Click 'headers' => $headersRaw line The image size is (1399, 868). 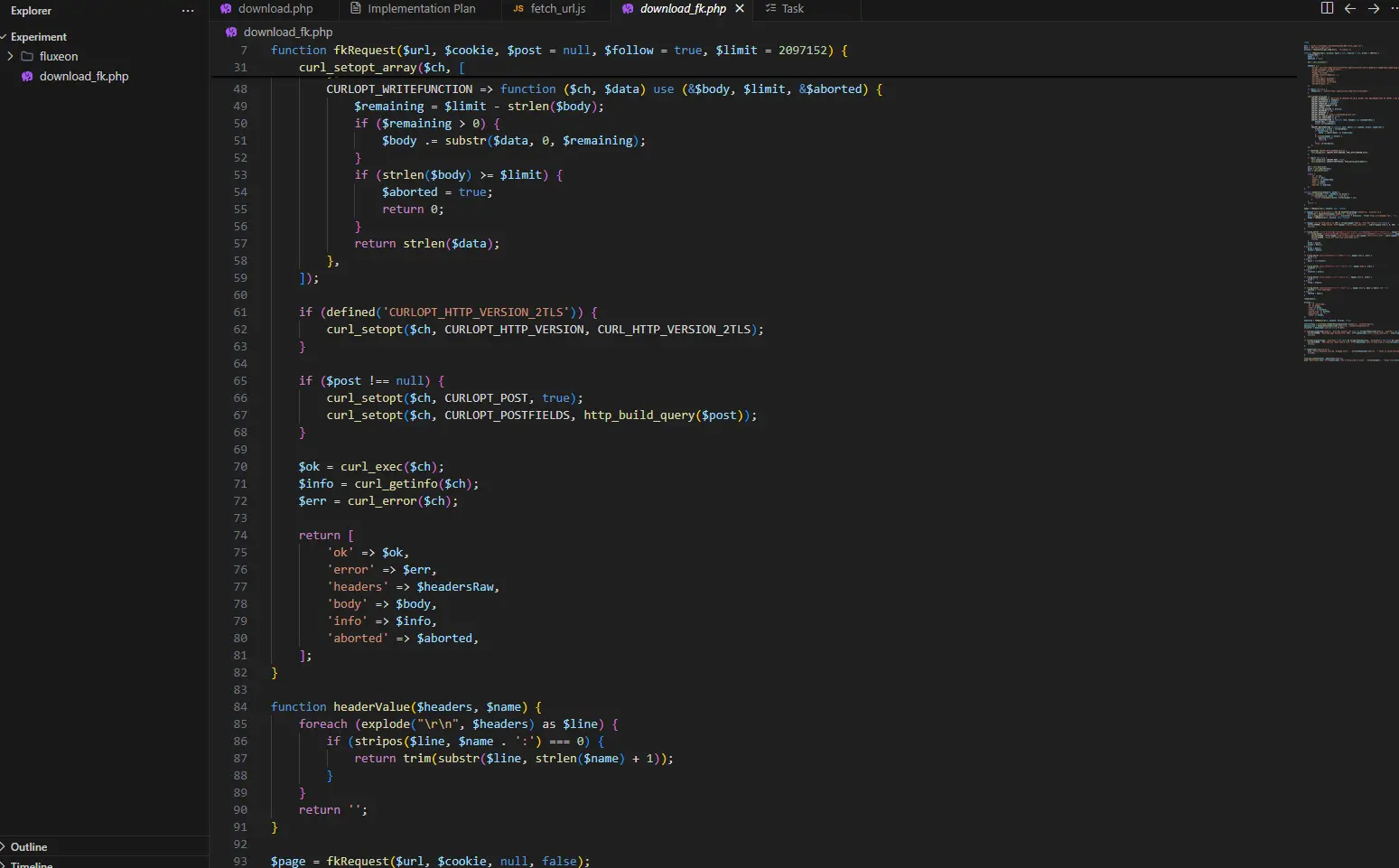coord(413,587)
